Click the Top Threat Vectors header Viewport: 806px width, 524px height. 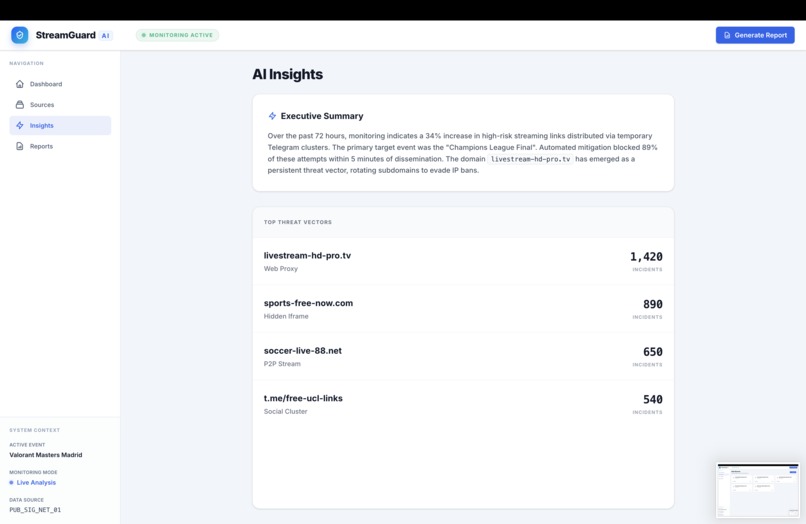(x=298, y=222)
